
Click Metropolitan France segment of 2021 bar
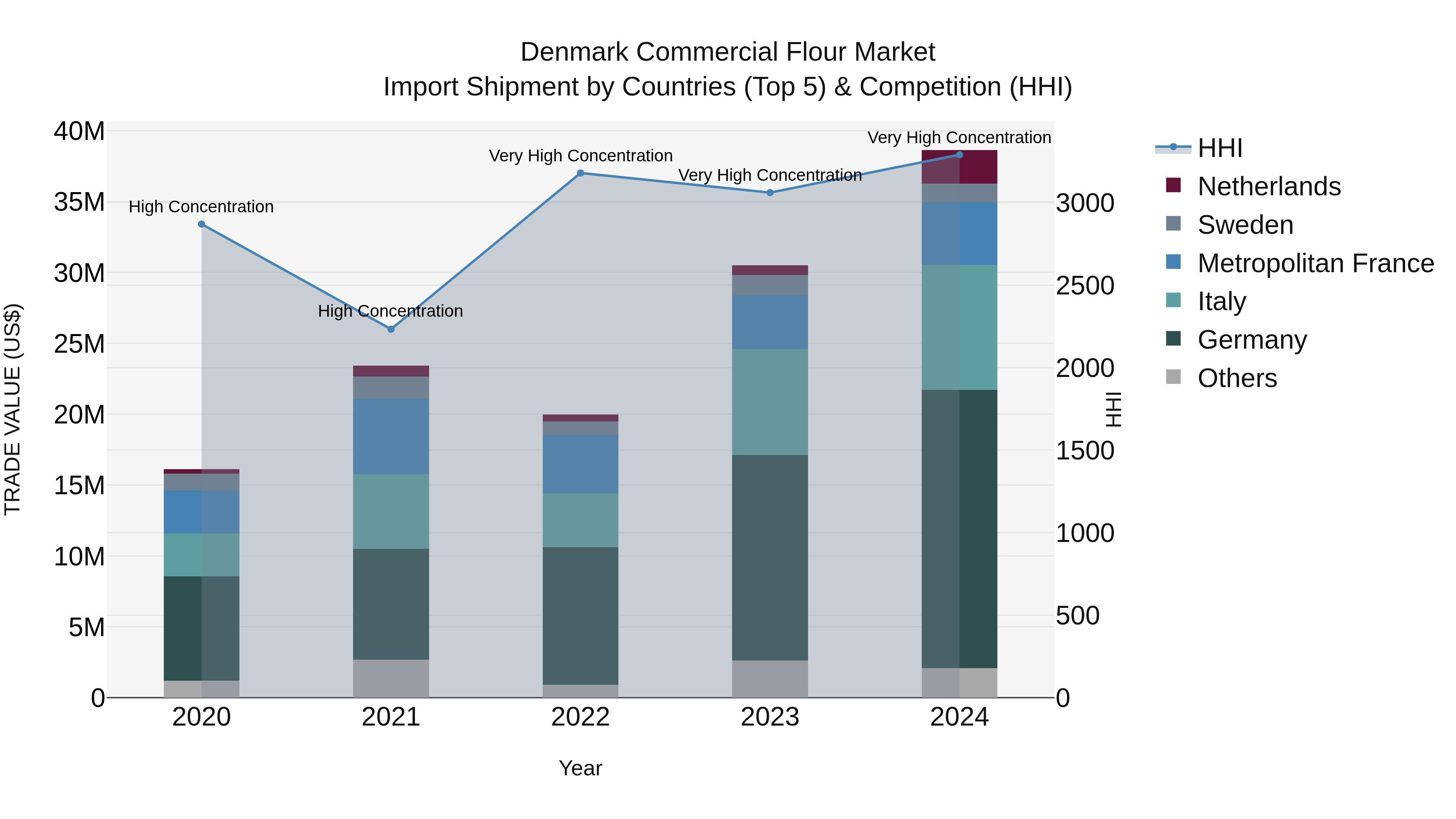click(x=391, y=436)
